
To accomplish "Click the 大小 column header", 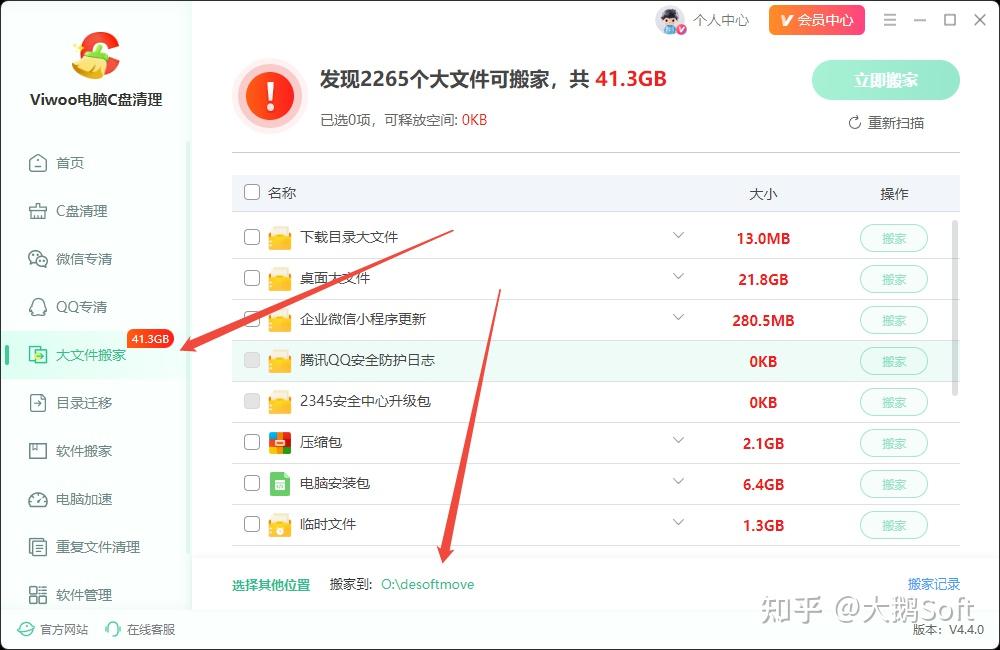I will pyautogui.click(x=763, y=194).
